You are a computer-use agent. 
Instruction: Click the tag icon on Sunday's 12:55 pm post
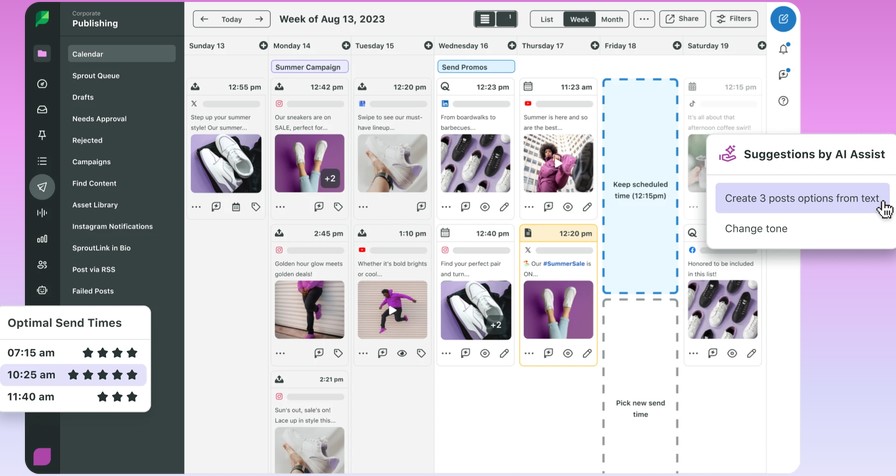(256, 207)
